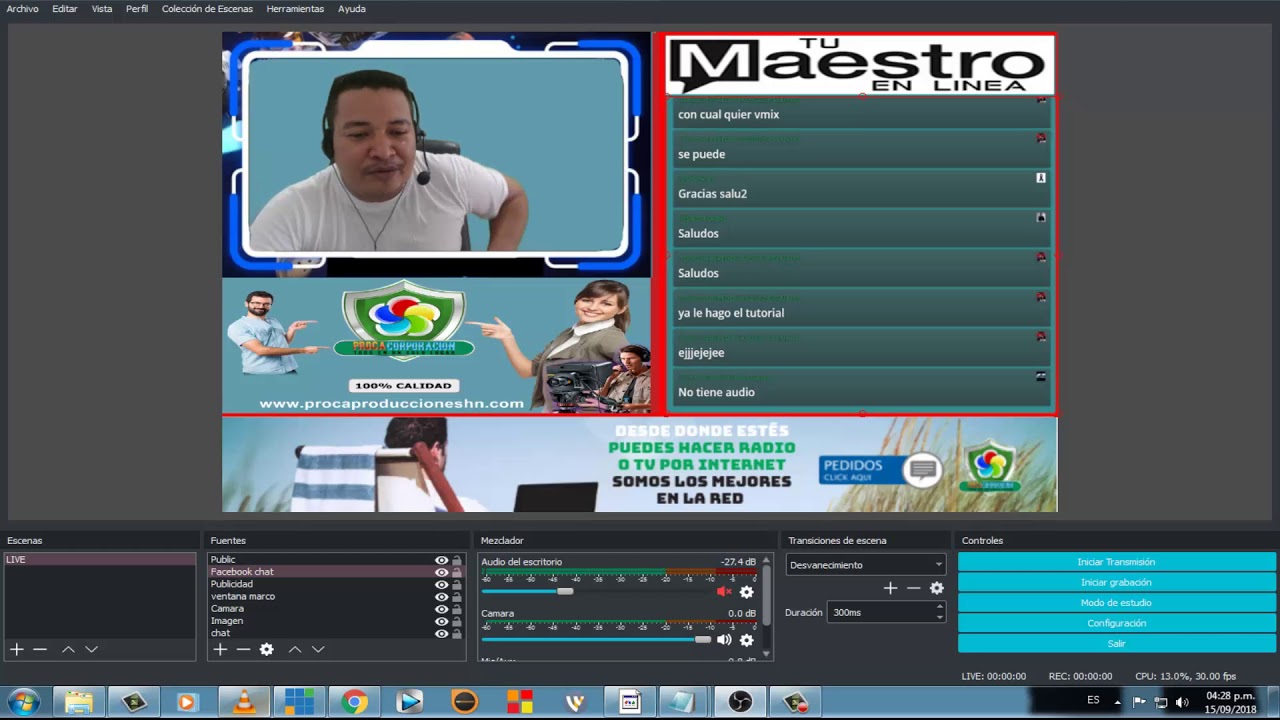Move scene up in Escenas panel
The height and width of the screenshot is (720, 1280).
[x=68, y=649]
